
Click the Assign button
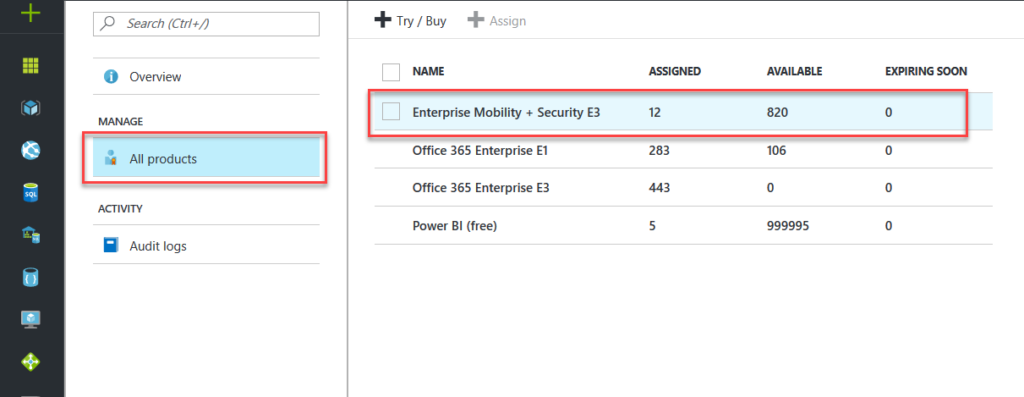pos(497,20)
